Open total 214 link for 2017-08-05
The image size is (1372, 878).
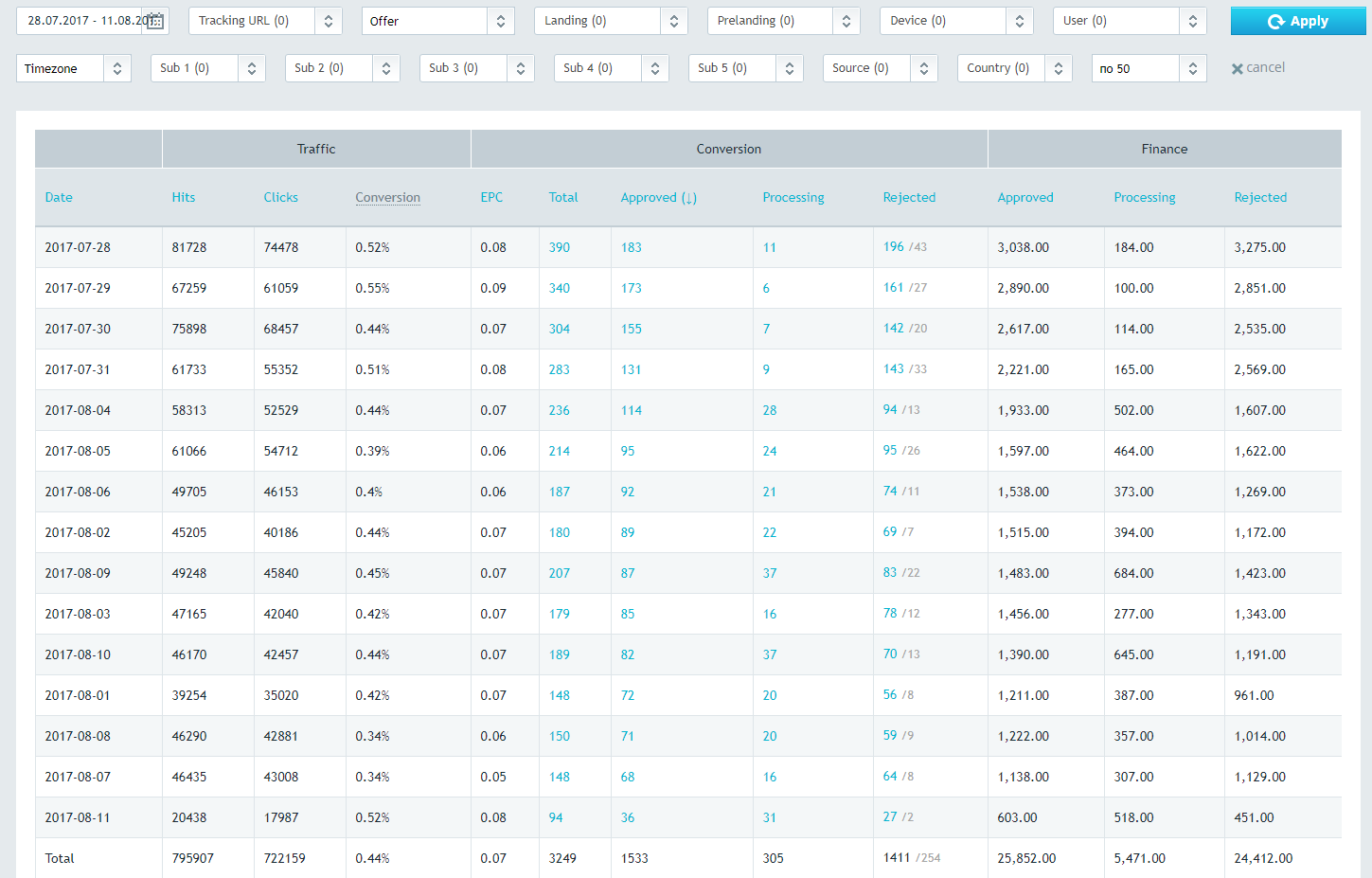point(560,451)
